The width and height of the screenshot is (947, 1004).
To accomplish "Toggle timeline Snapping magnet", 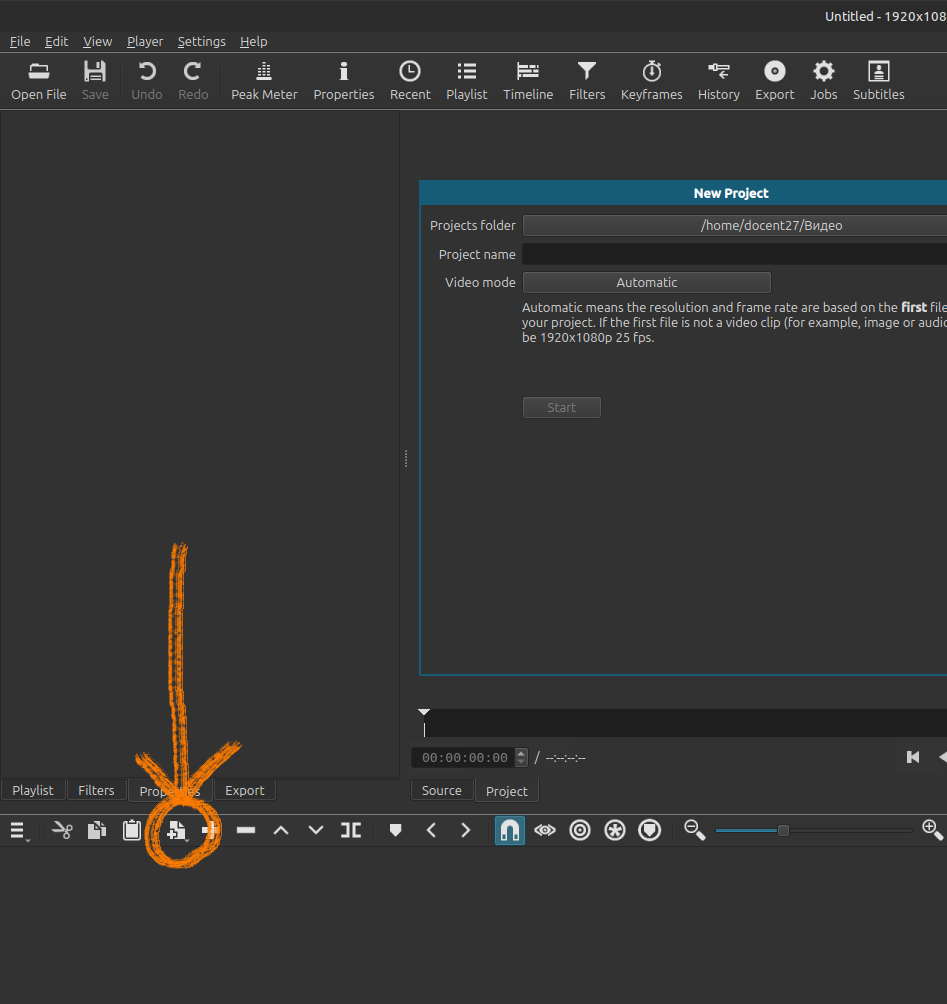I will coord(509,830).
